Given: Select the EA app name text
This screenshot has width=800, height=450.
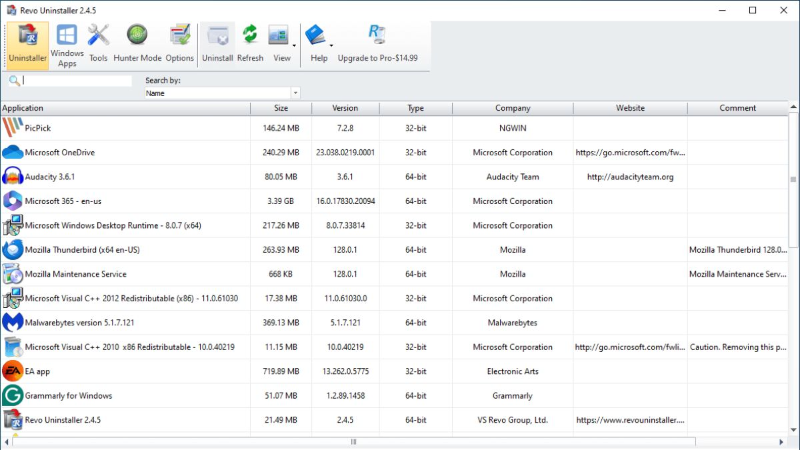Looking at the screenshot, I should (x=37, y=371).
